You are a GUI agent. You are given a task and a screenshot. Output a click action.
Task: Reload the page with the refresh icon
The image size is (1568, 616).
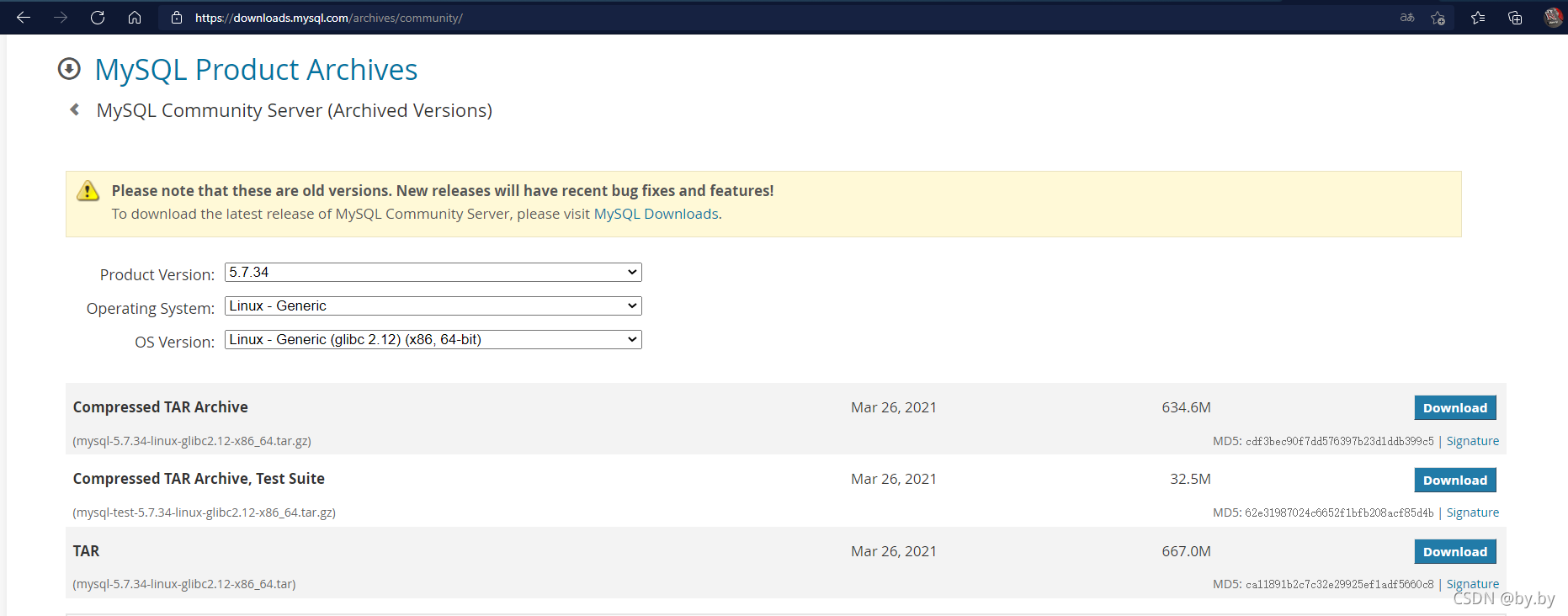tap(98, 18)
